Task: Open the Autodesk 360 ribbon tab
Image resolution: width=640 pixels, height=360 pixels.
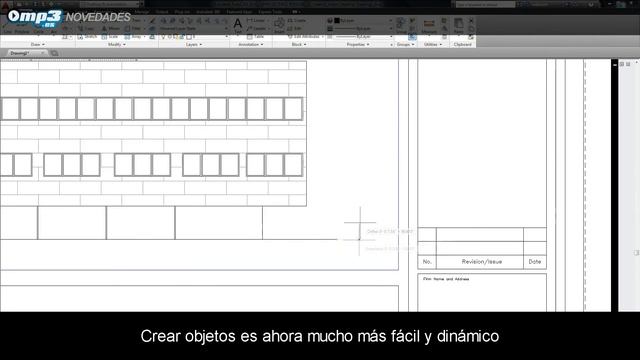Action: click(x=208, y=12)
